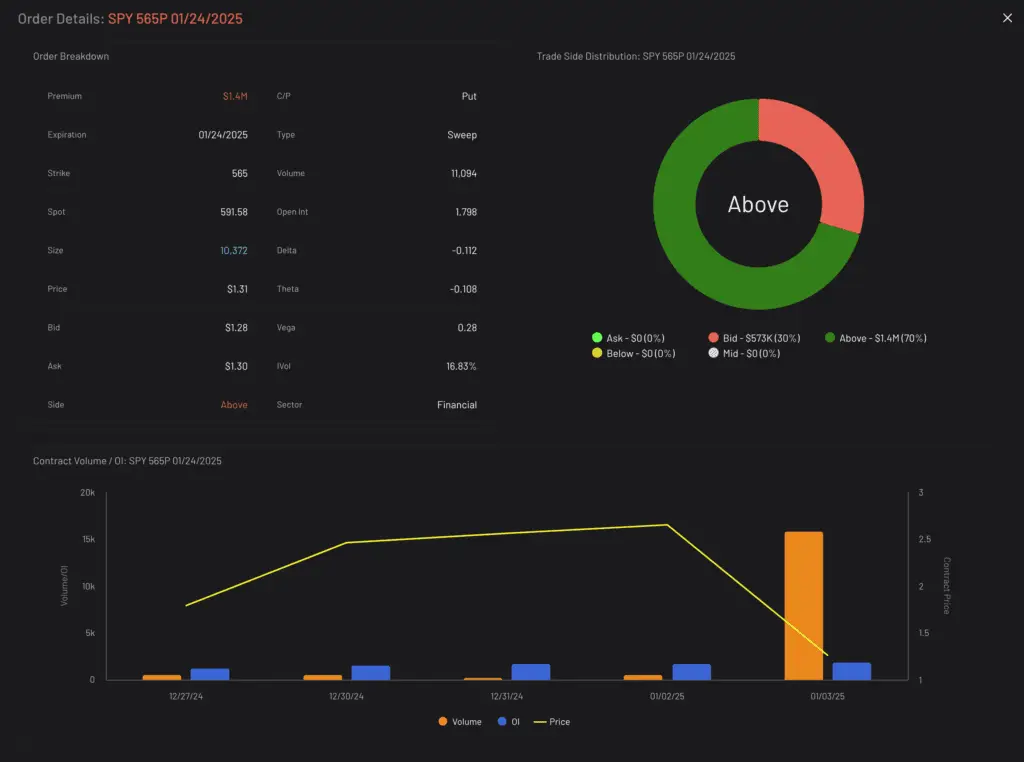The width and height of the screenshot is (1024, 762).
Task: Click the 01/03/25 x-axis date label
Action: [x=827, y=696]
